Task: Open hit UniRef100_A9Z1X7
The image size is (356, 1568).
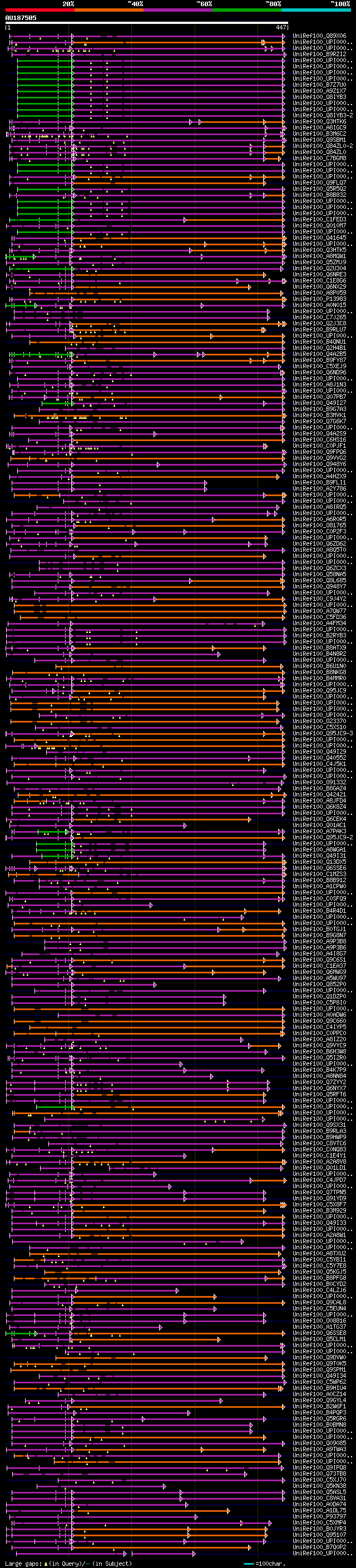Action: click(319, 91)
